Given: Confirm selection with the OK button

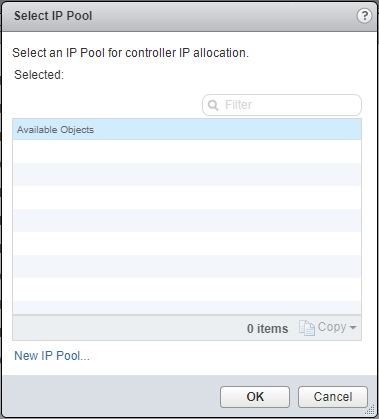Looking at the screenshot, I should point(255,397).
